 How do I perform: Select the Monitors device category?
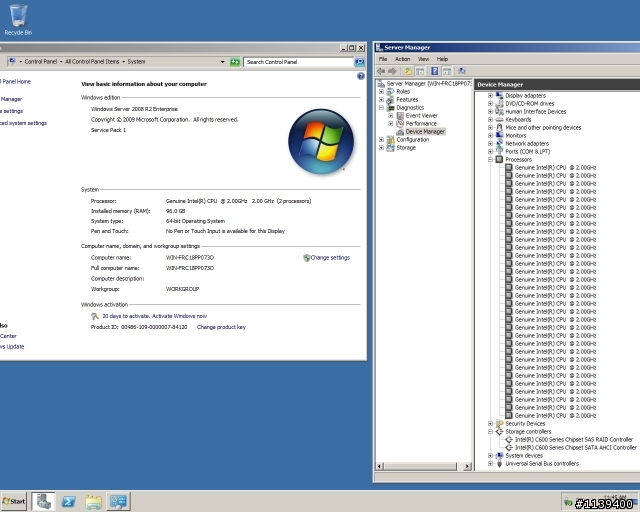[516, 136]
